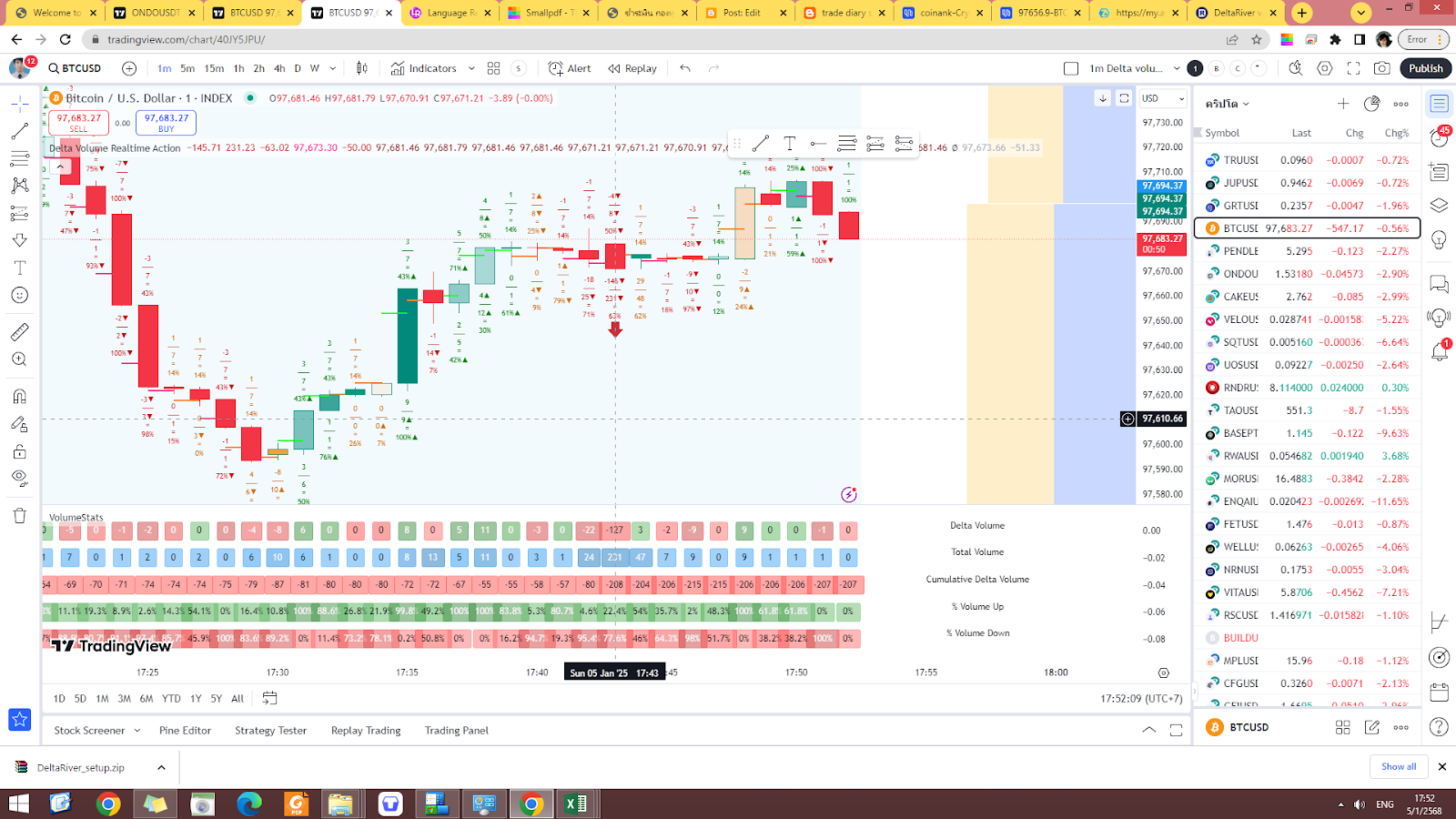Take a chart snapshot with camera icon
Image resolution: width=1456 pixels, height=819 pixels.
[1381, 68]
